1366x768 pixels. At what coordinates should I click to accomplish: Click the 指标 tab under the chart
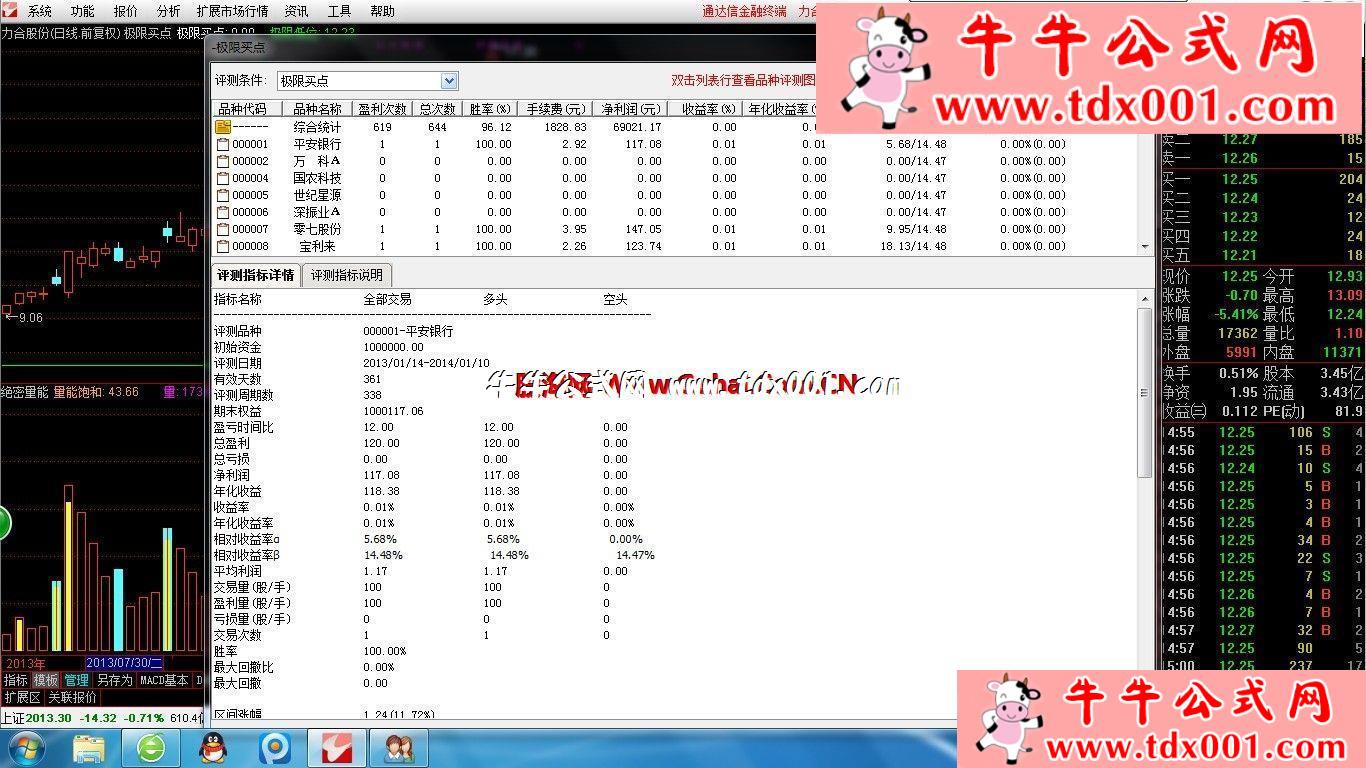[x=15, y=680]
